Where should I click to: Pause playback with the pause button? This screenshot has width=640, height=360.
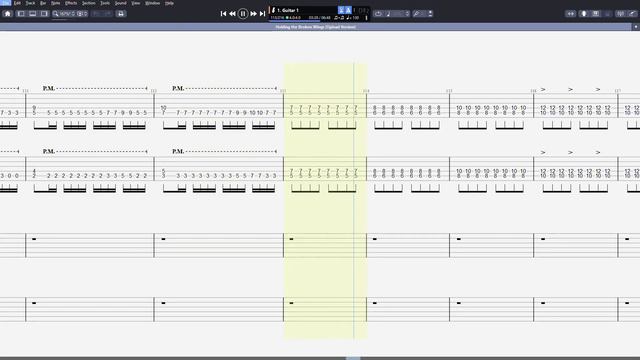[243, 13]
